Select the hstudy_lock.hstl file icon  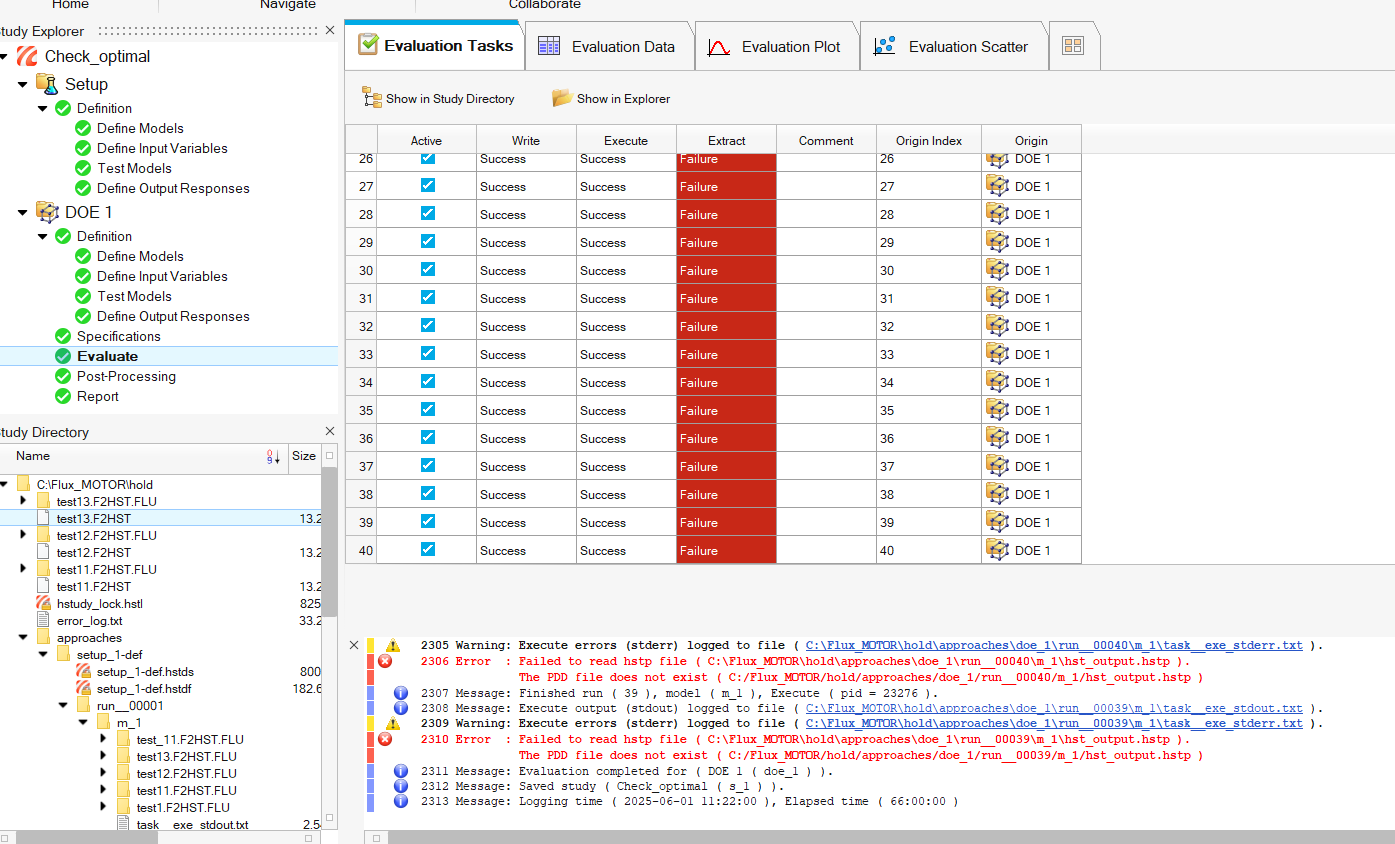tap(43, 603)
